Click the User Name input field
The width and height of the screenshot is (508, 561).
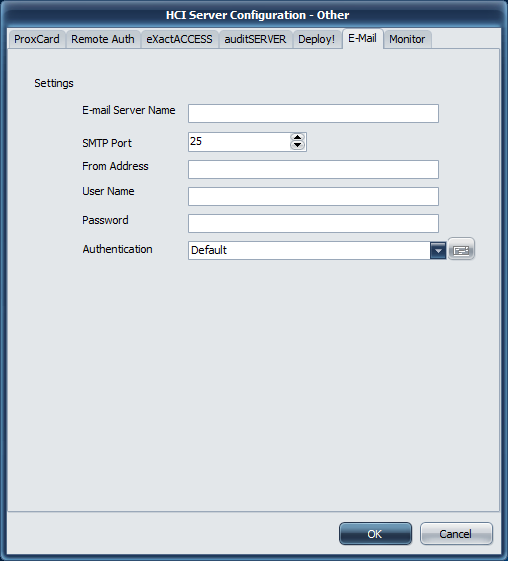[x=313, y=196]
